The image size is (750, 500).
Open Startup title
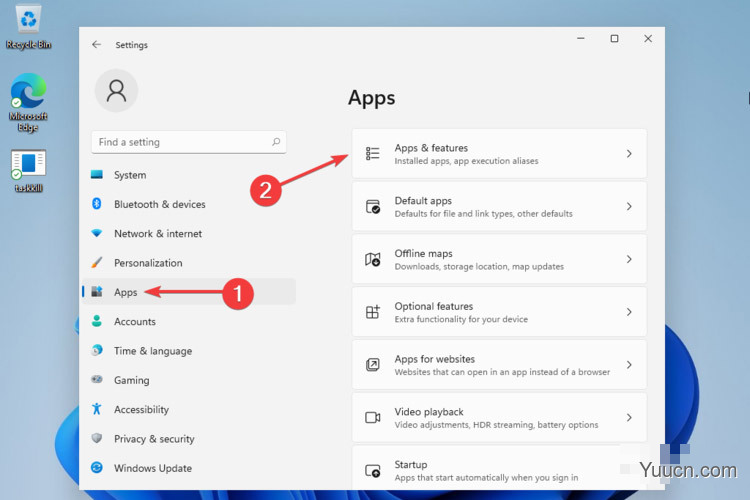coord(410,465)
